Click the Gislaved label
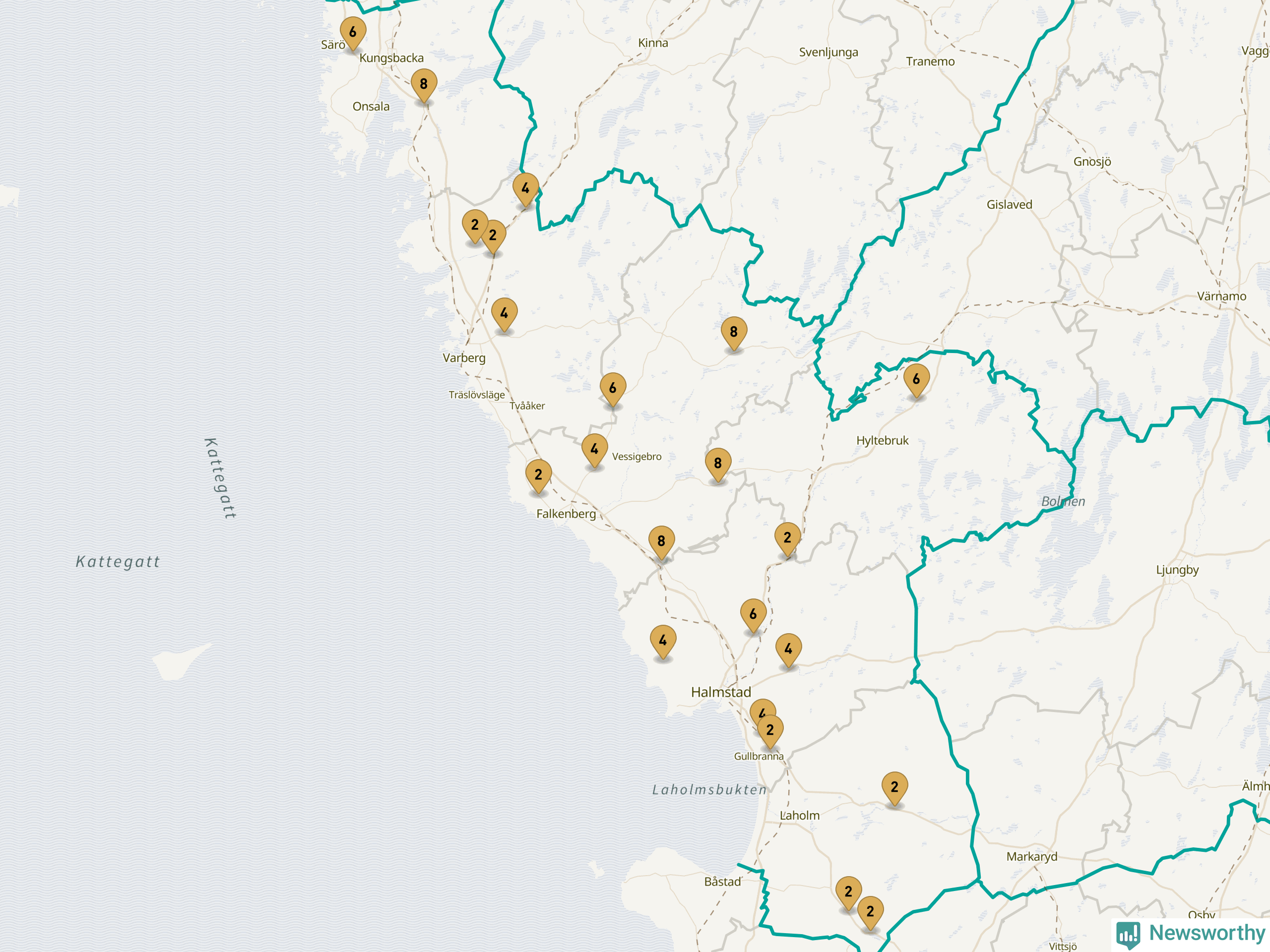Screen dimensions: 1270x952 pos(1010,205)
